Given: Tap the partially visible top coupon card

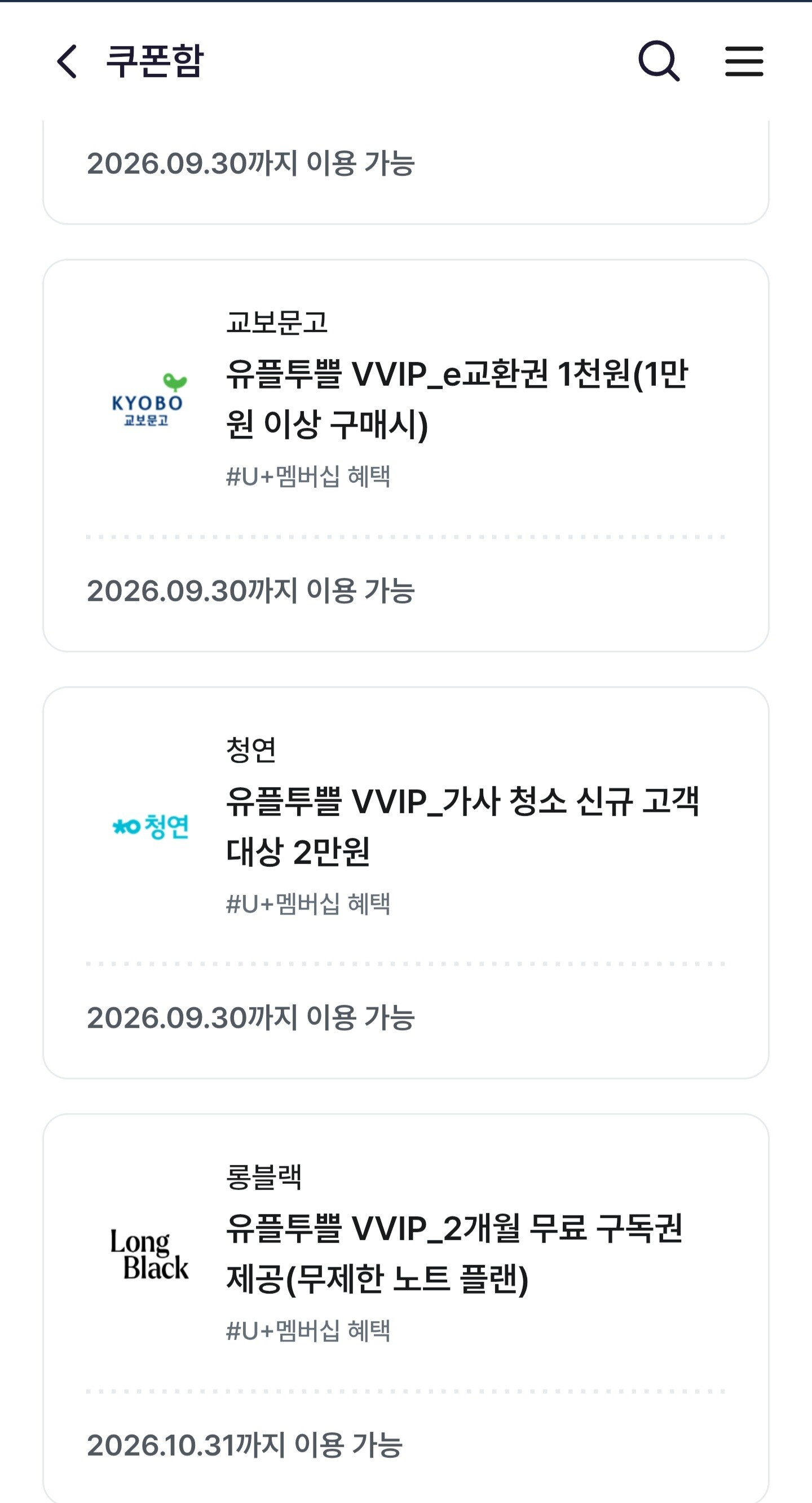Looking at the screenshot, I should 406,172.
